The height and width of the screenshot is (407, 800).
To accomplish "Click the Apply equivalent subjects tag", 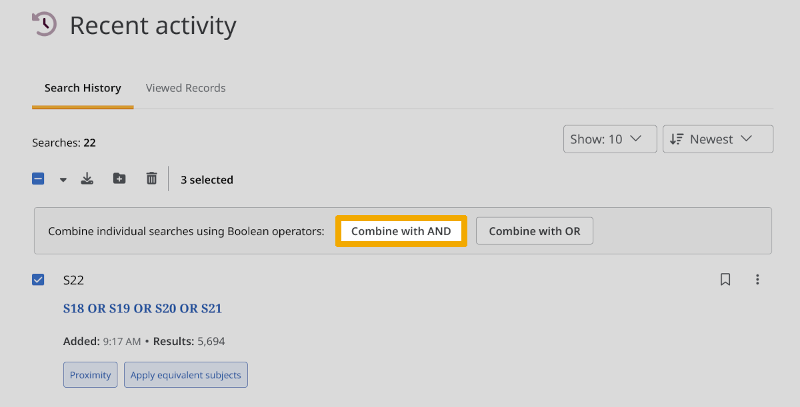I will (x=185, y=375).
